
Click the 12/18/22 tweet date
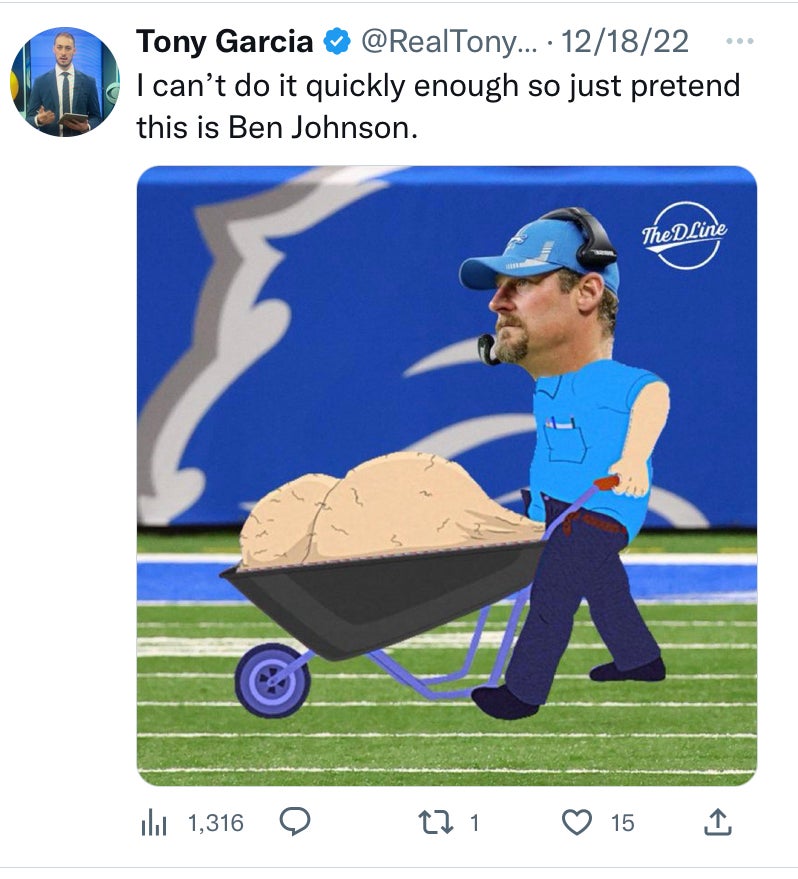point(626,41)
